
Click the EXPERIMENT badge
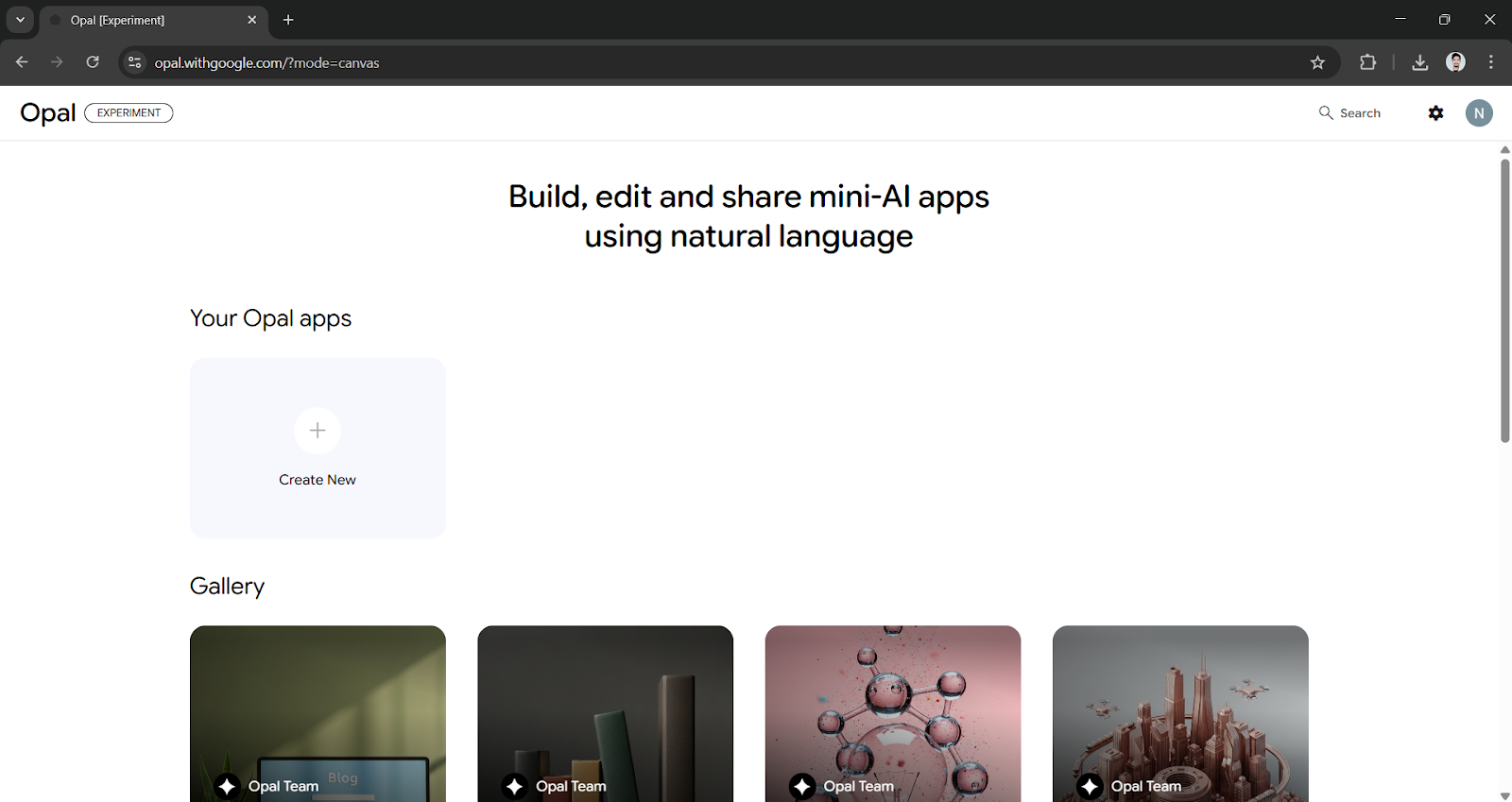129,112
